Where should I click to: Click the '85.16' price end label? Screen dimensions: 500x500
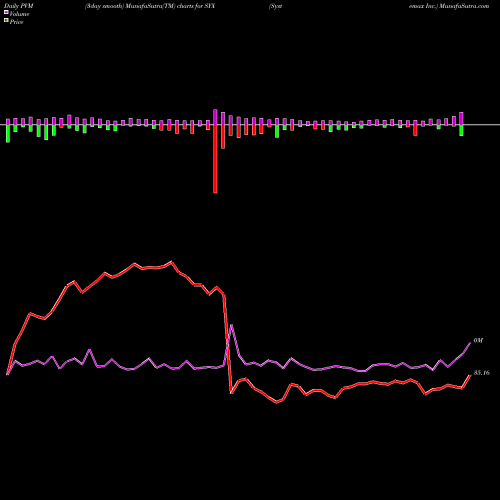(482, 373)
